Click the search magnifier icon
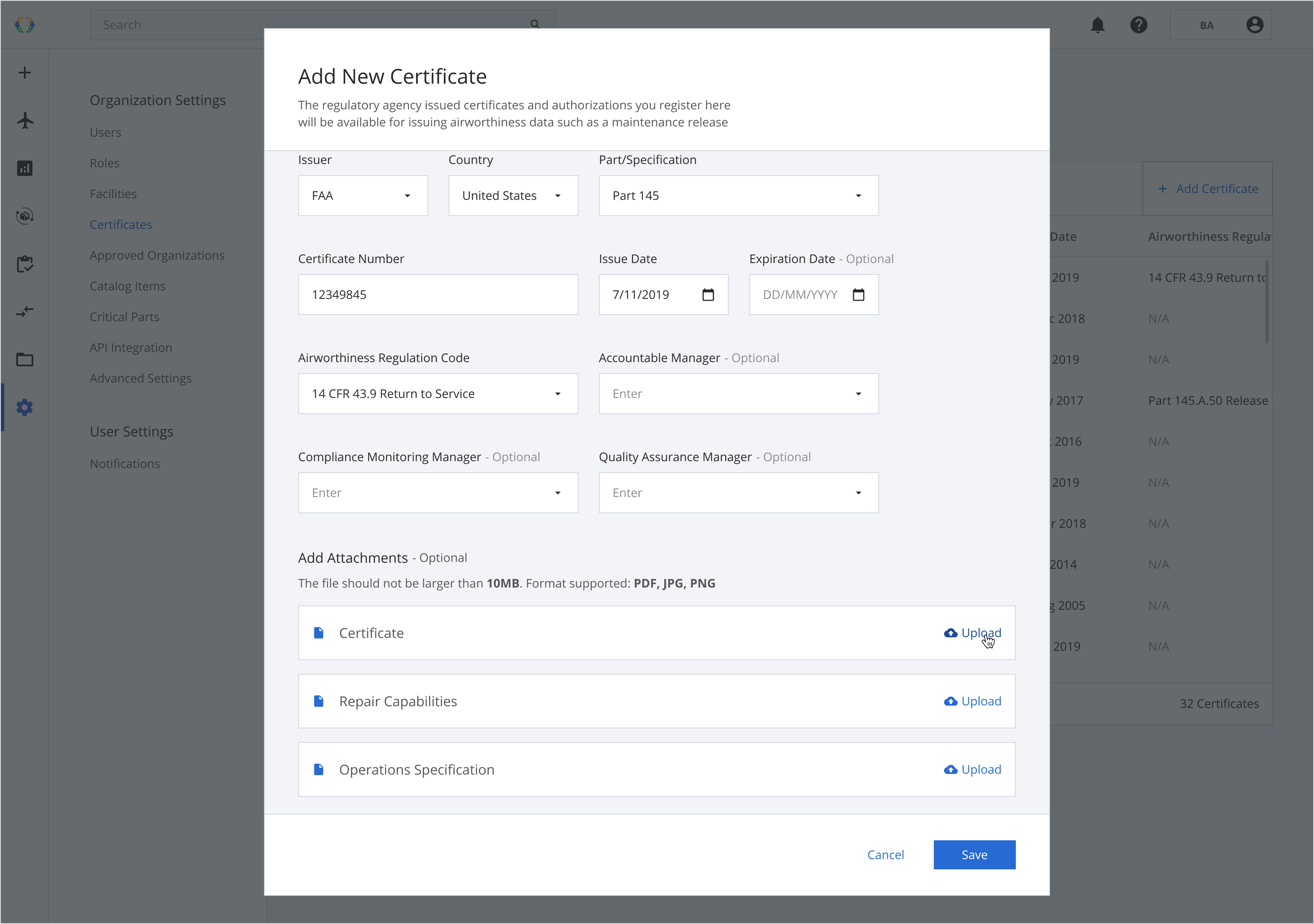 point(534,24)
